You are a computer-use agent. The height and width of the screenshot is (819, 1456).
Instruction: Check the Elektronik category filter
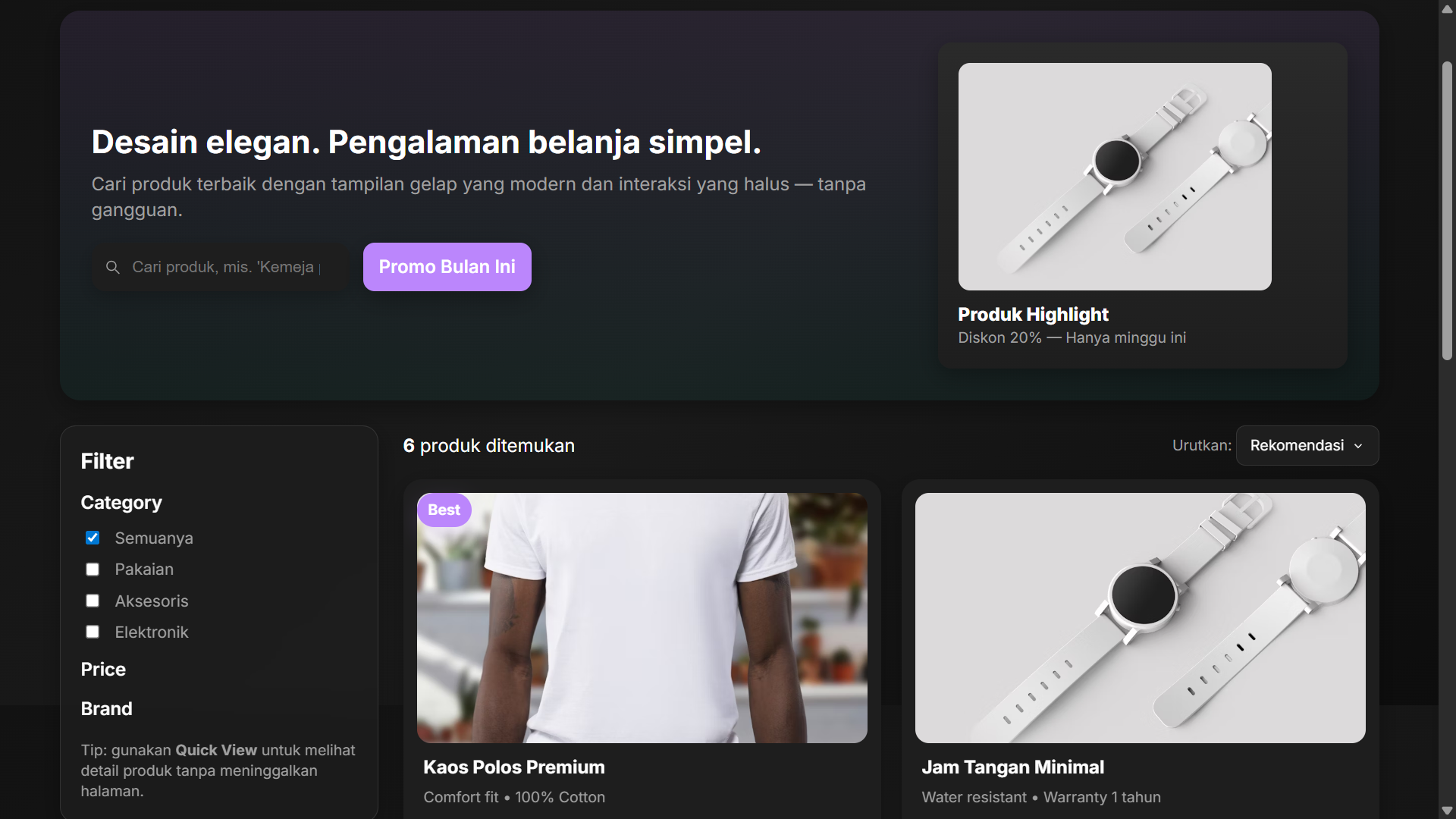93,632
